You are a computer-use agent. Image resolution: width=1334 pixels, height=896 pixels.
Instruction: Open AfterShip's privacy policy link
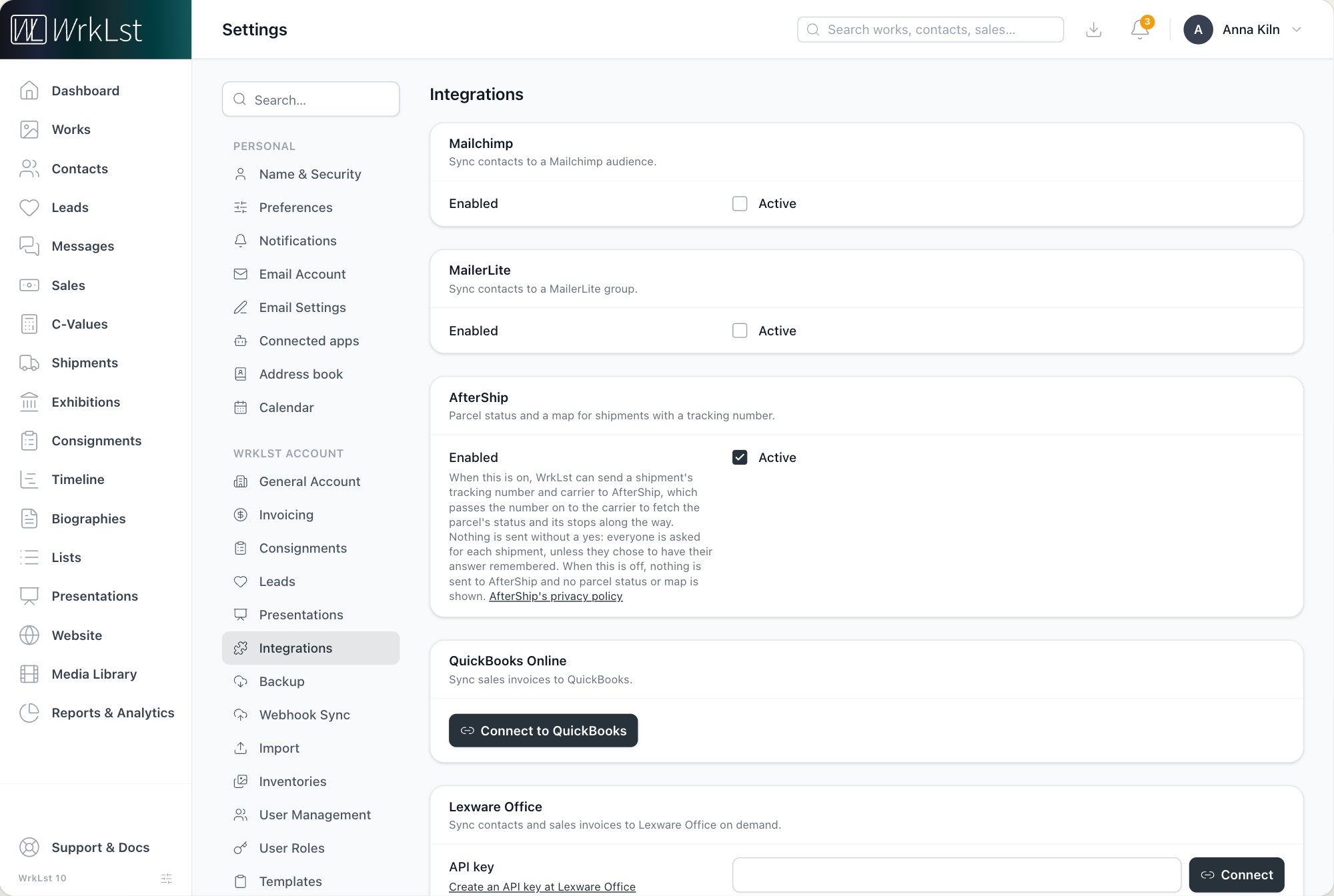(x=556, y=596)
